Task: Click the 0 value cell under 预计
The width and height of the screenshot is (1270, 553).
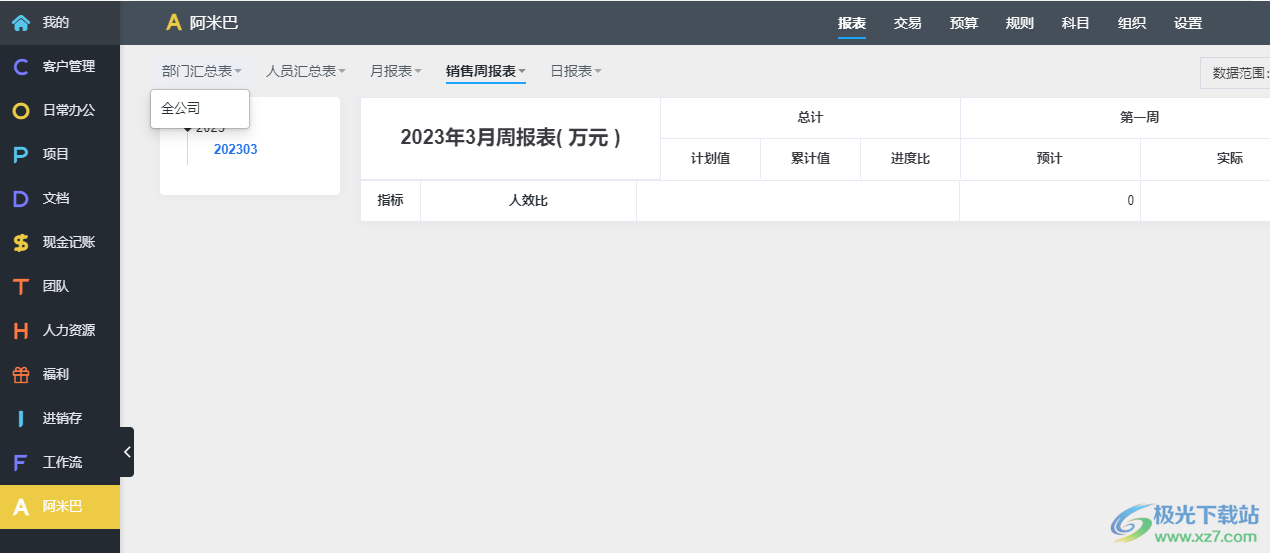Action: pos(1049,201)
